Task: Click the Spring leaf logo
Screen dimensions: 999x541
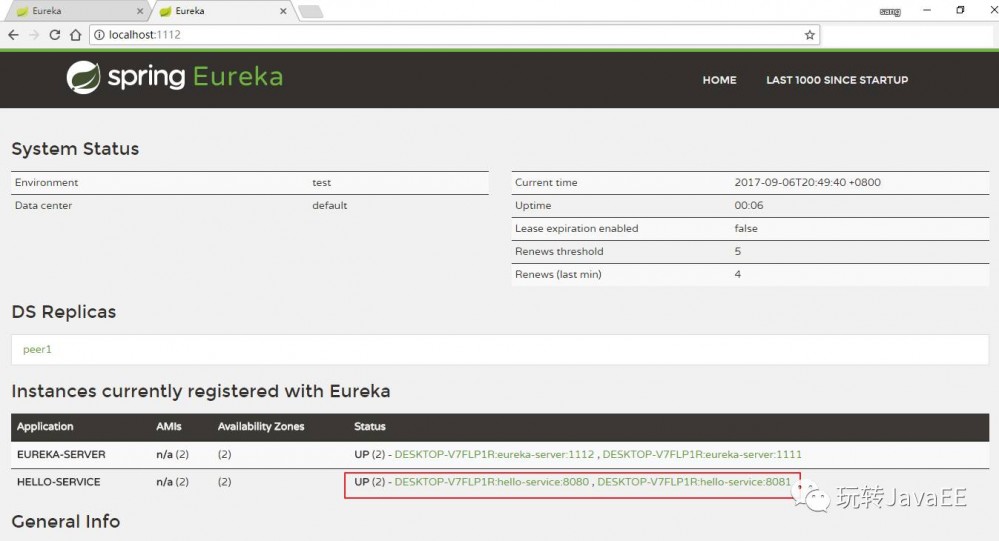Action: (x=83, y=77)
